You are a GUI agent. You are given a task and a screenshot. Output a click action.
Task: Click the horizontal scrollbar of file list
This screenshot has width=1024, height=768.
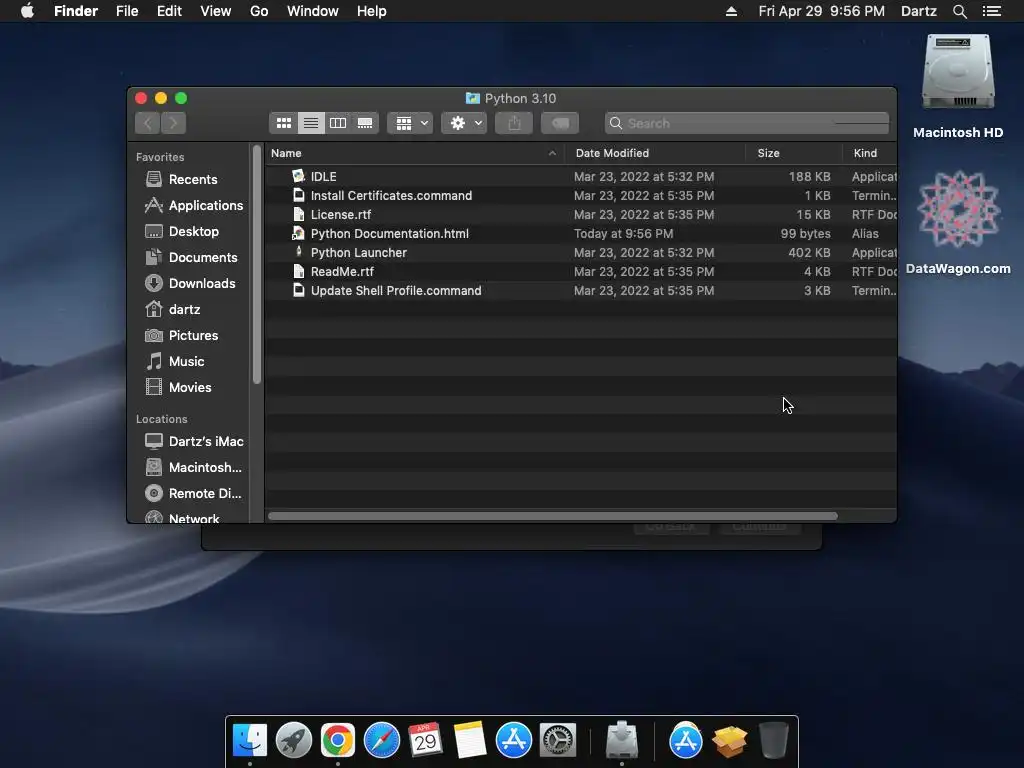click(552, 516)
